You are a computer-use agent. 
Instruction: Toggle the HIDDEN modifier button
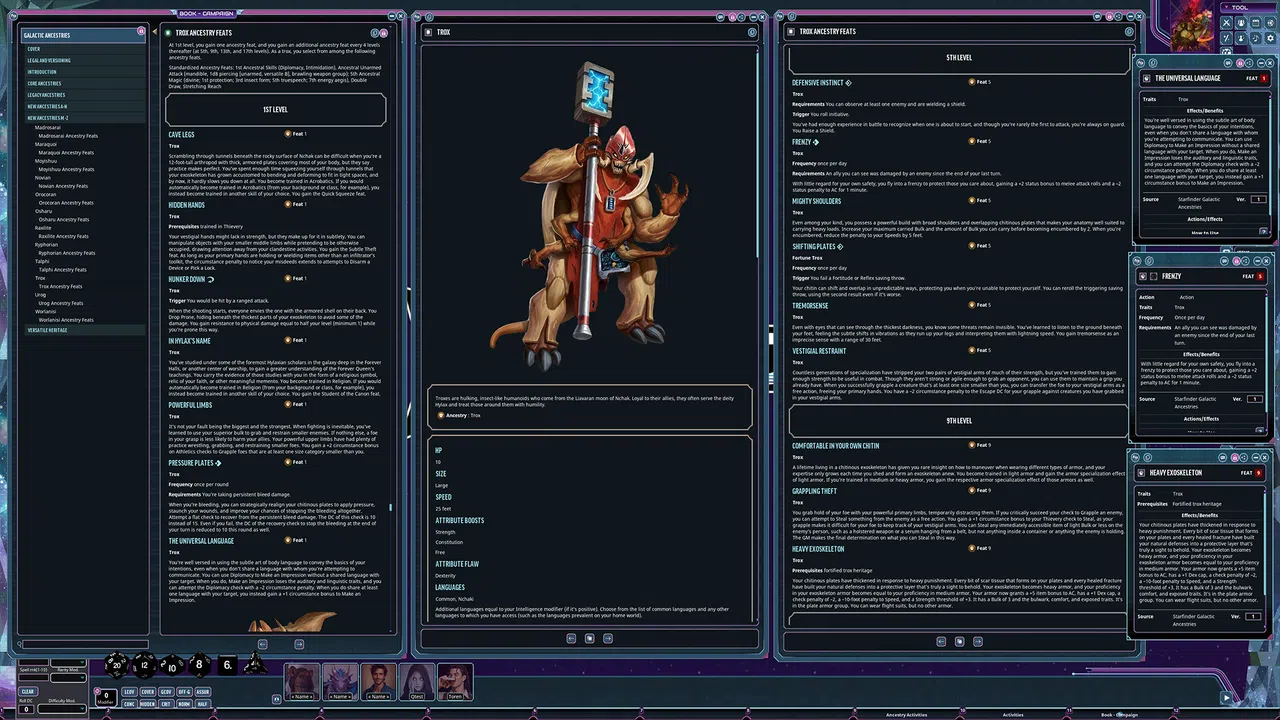[148, 704]
